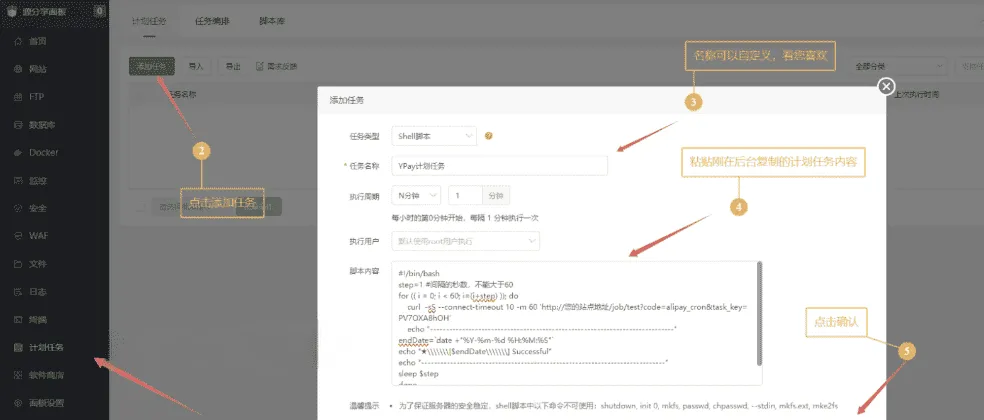Open the 安全 security icon in sidebar
The width and height of the screenshot is (984, 420).
point(18,208)
